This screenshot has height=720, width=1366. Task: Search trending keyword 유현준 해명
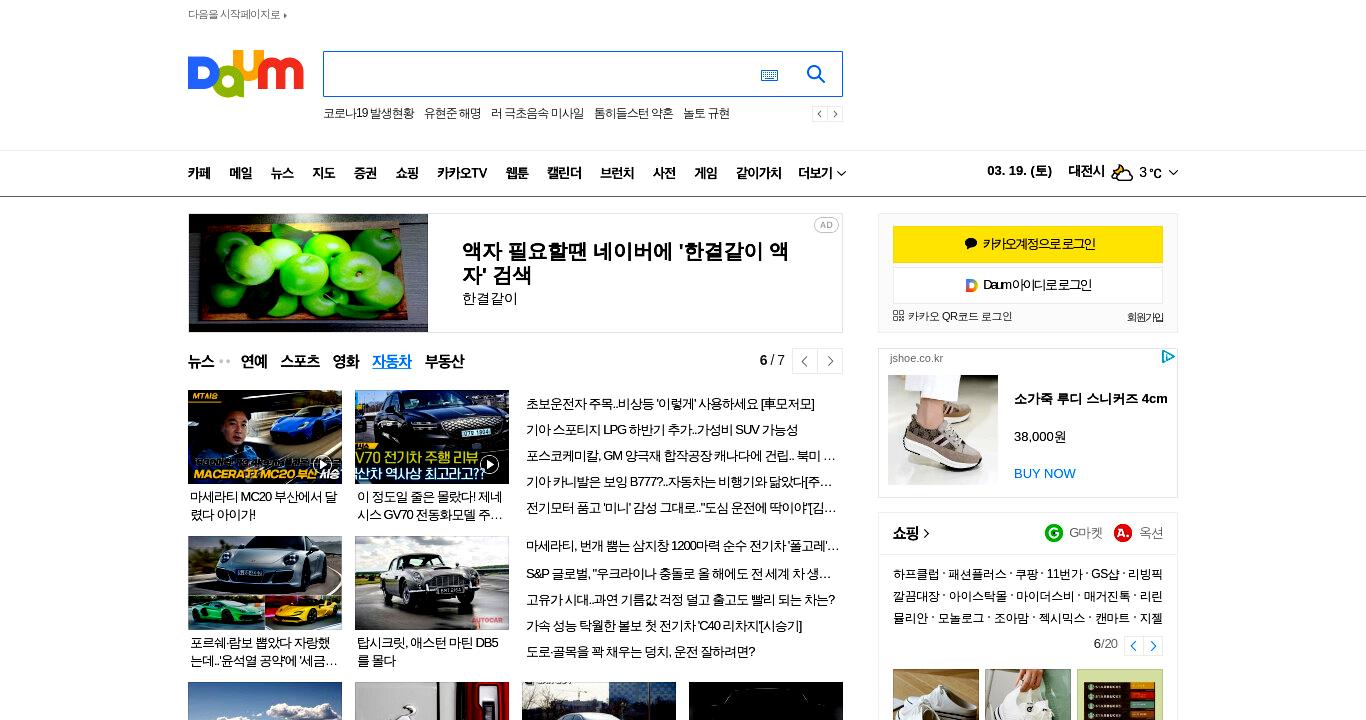(x=452, y=114)
